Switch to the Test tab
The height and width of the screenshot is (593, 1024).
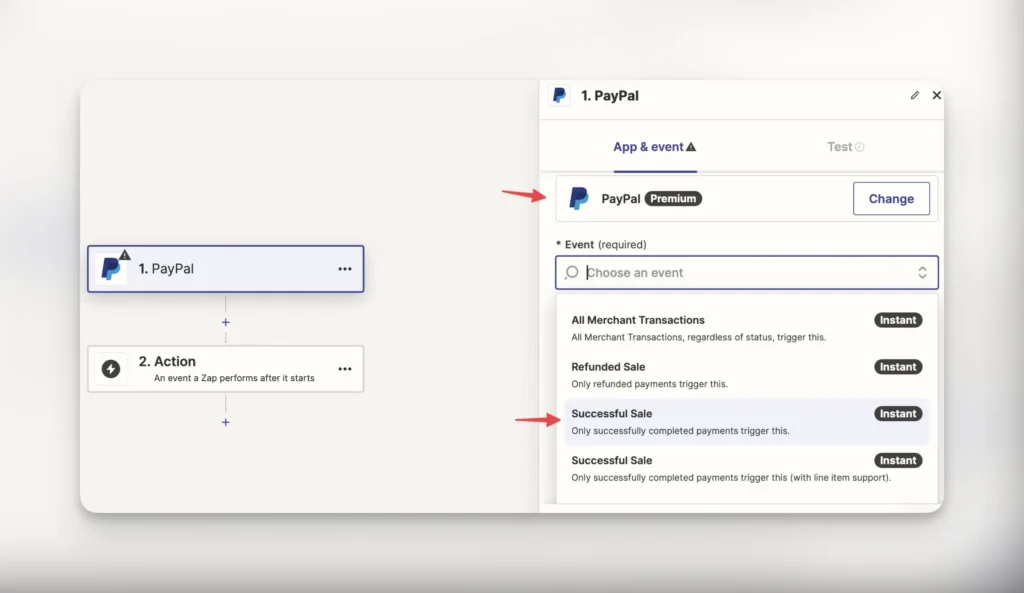click(845, 147)
